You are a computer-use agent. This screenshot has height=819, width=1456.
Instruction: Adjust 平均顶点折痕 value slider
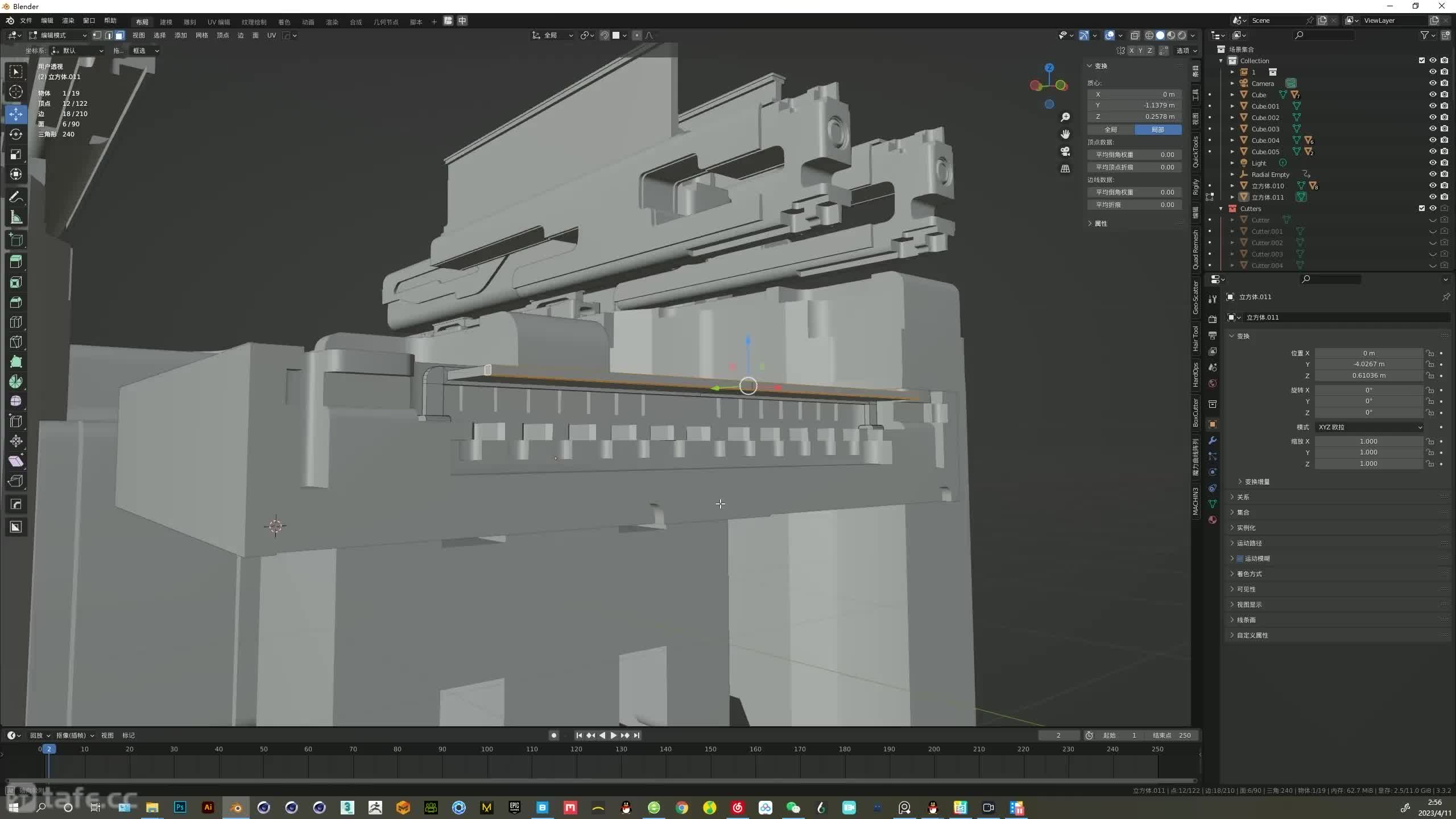pos(1135,167)
